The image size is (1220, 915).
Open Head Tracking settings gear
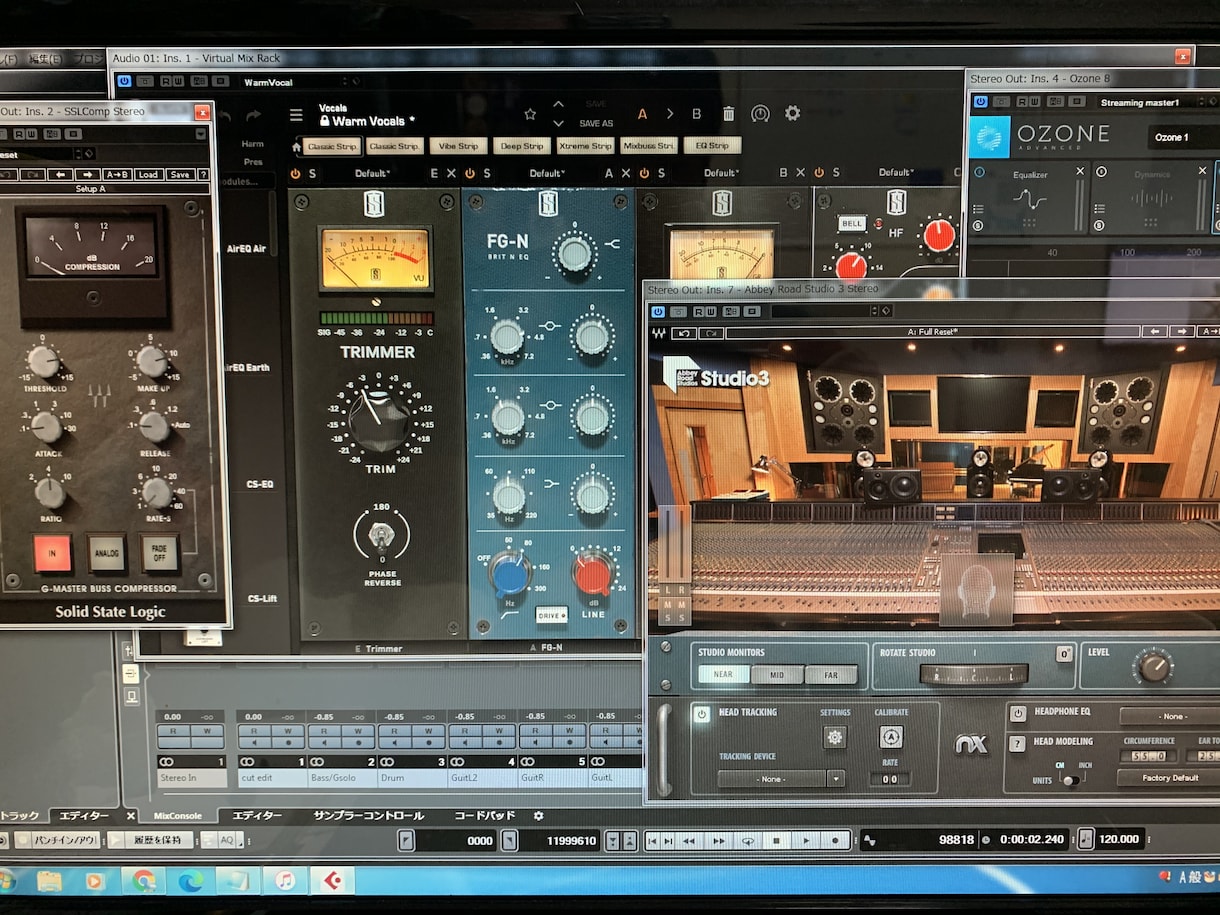tap(835, 737)
